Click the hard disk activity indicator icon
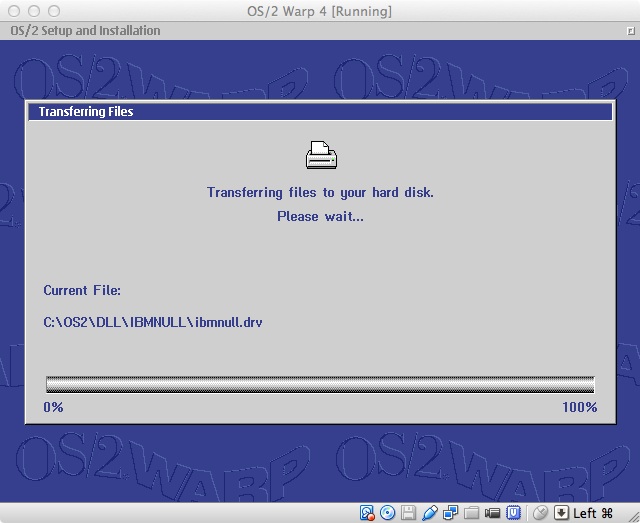The image size is (640, 523). 367,513
